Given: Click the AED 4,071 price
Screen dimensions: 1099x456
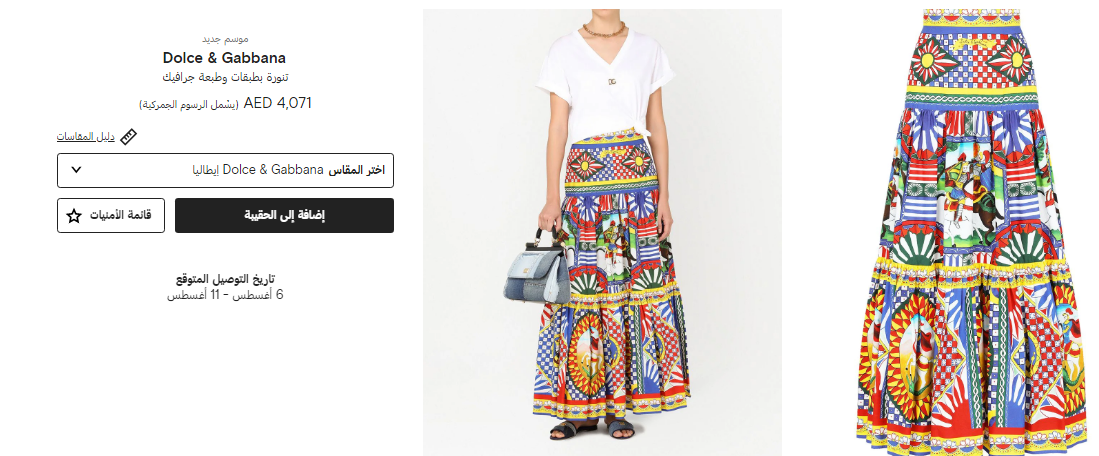Looking at the screenshot, I should (x=278, y=104).
